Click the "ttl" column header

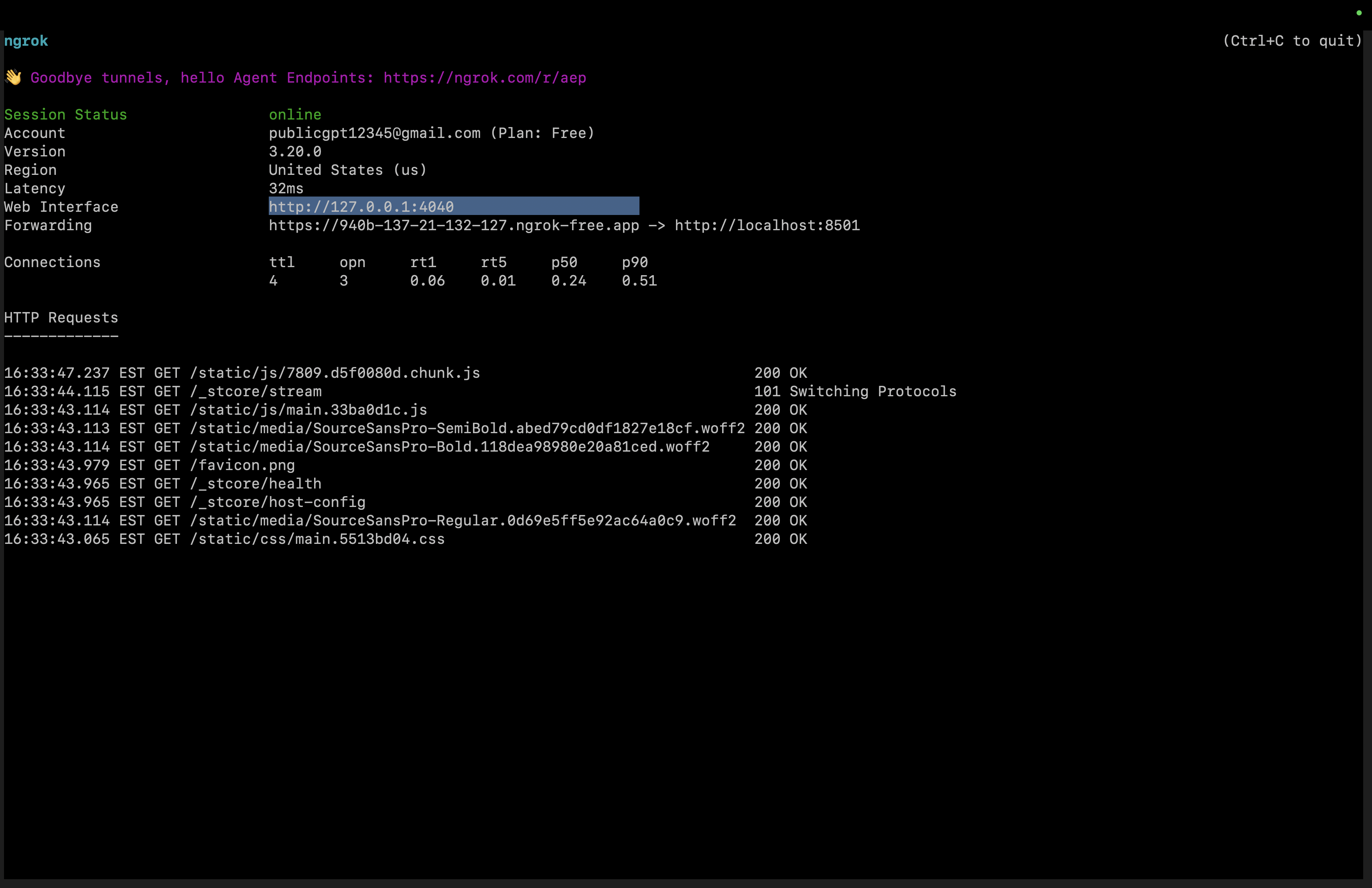pyautogui.click(x=282, y=262)
